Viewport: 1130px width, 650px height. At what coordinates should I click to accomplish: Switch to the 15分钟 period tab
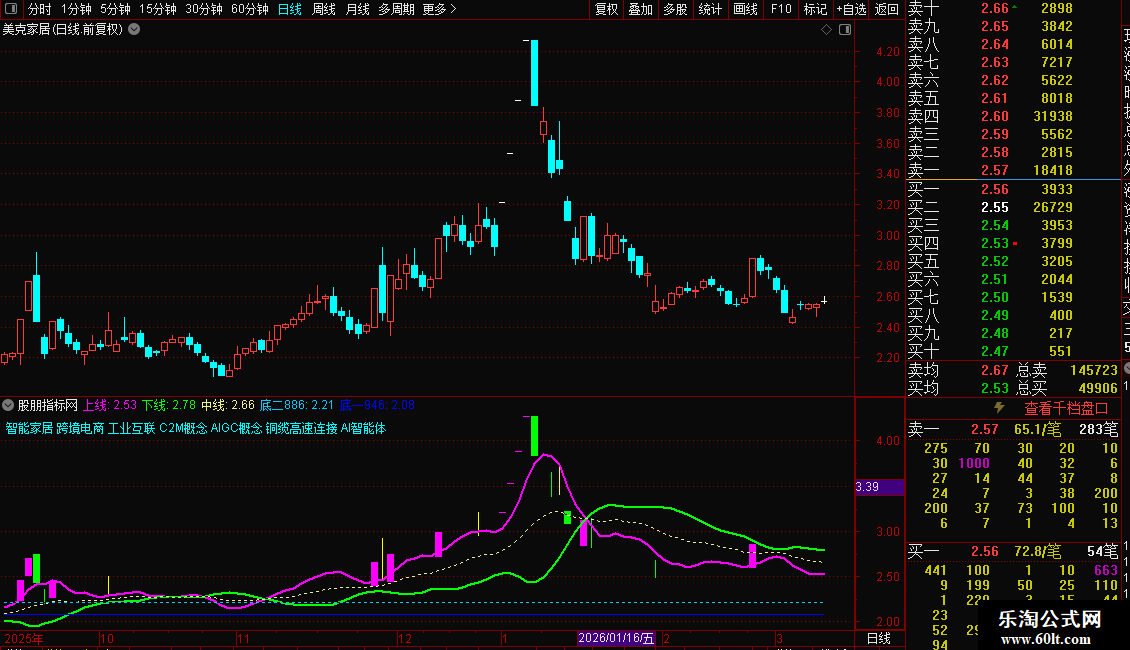pos(158,9)
